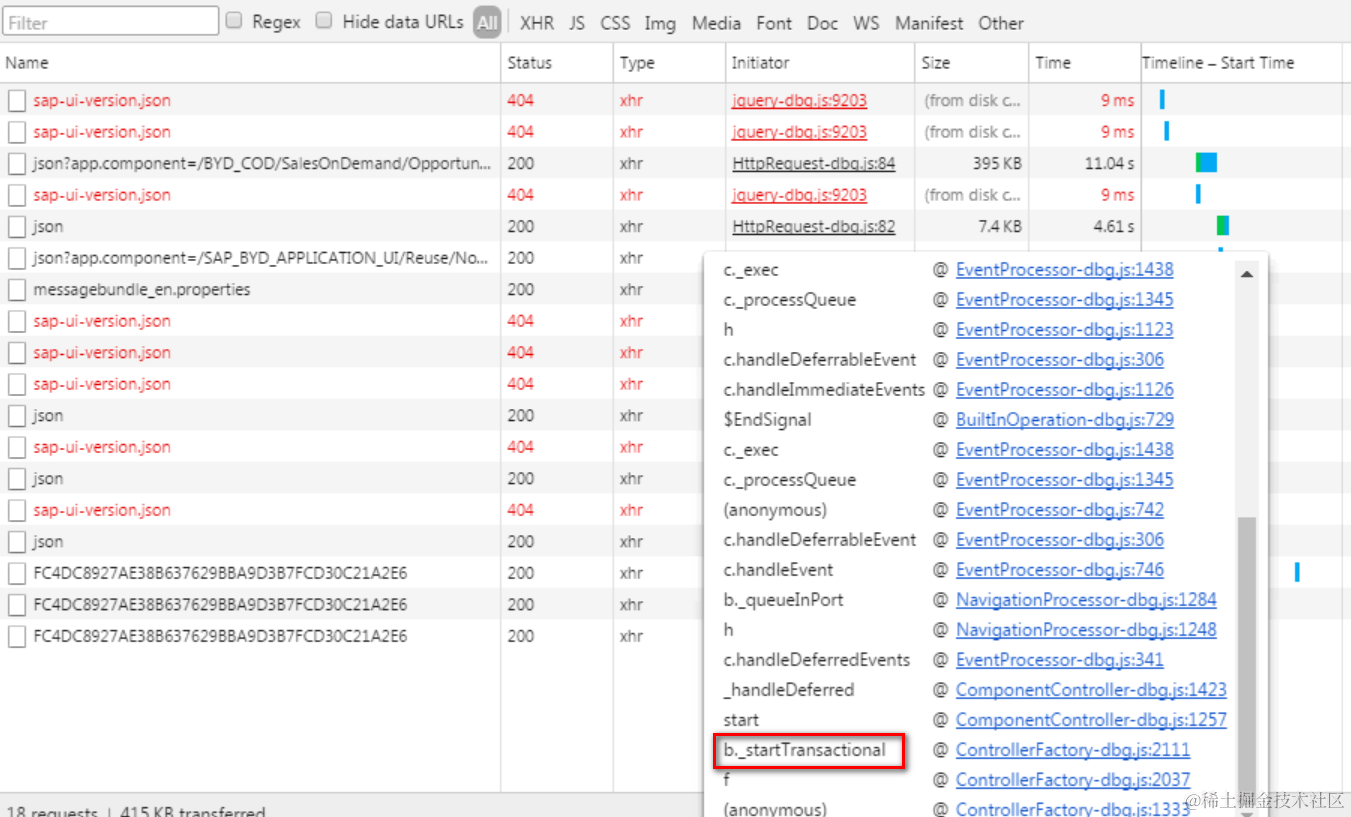
Task: Open ControllerFactory-dbg.js:2111 link
Action: point(1072,749)
